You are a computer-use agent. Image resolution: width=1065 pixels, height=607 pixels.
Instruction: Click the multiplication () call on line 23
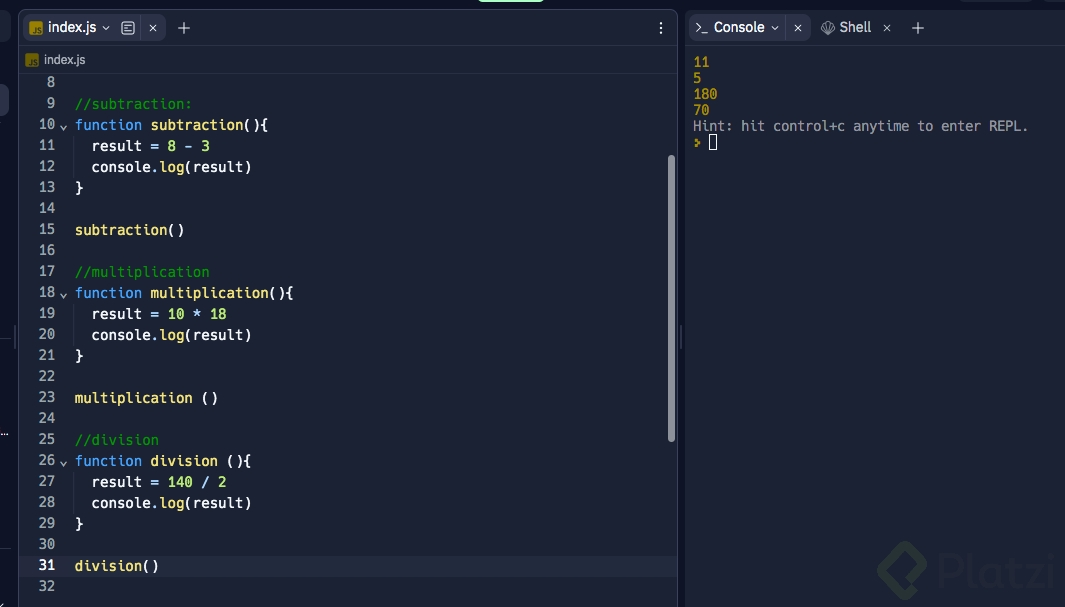[146, 398]
